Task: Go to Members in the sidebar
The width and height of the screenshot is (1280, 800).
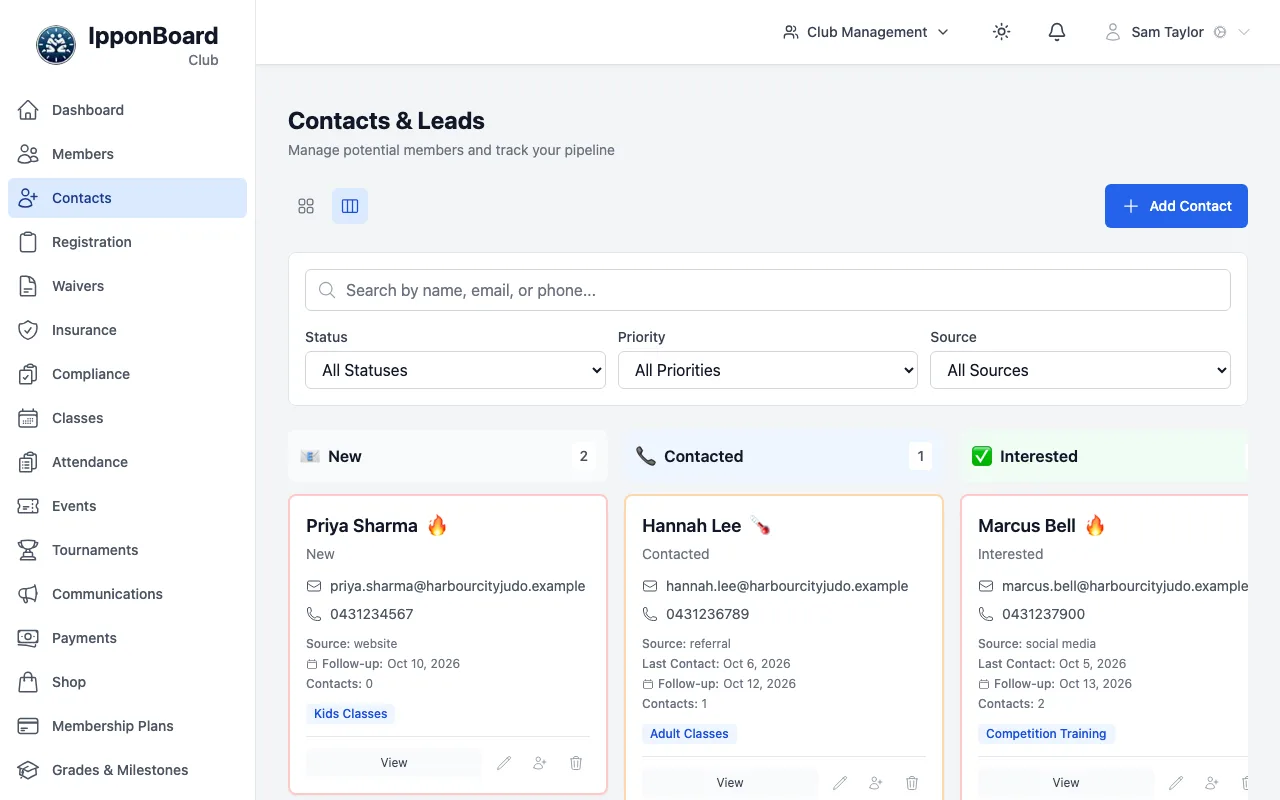Action: point(127,154)
